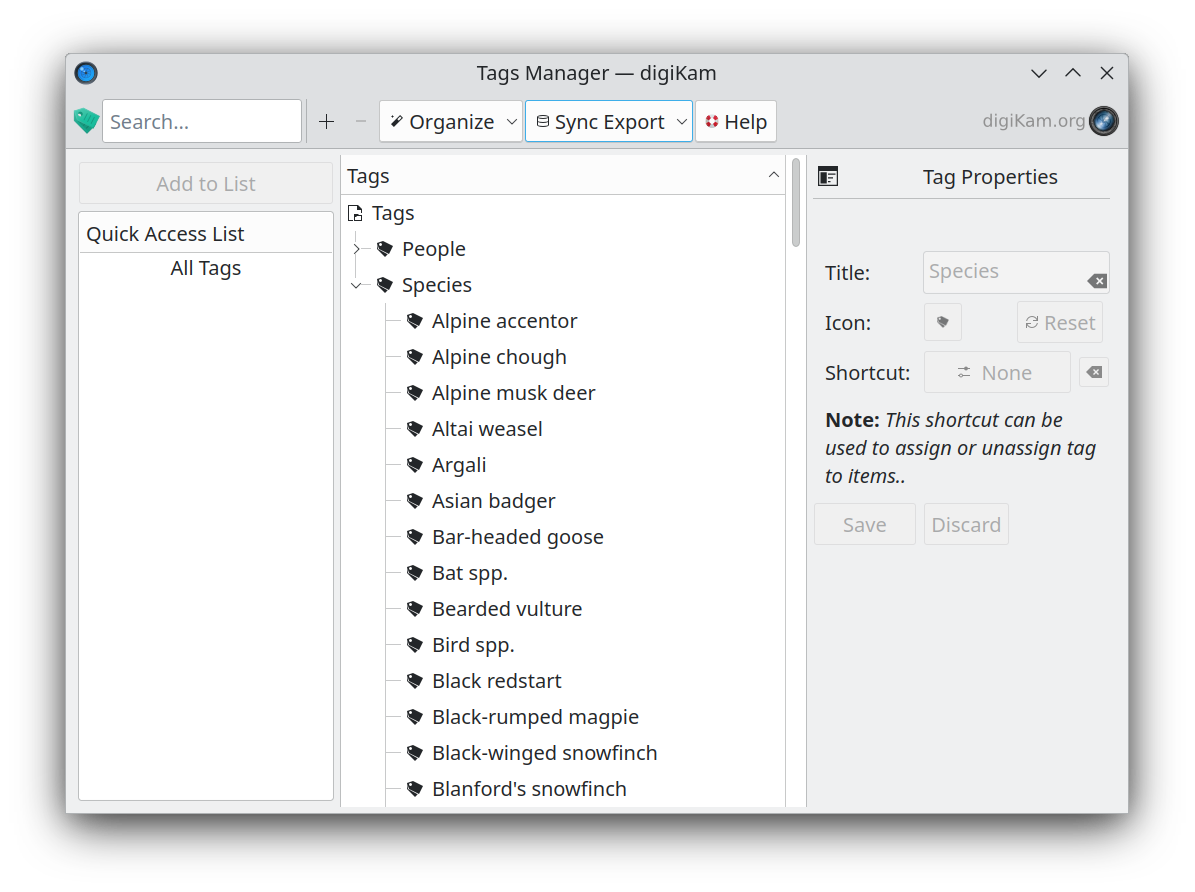
Task: Click the digiKam logo in the toolbar
Action: (1104, 121)
